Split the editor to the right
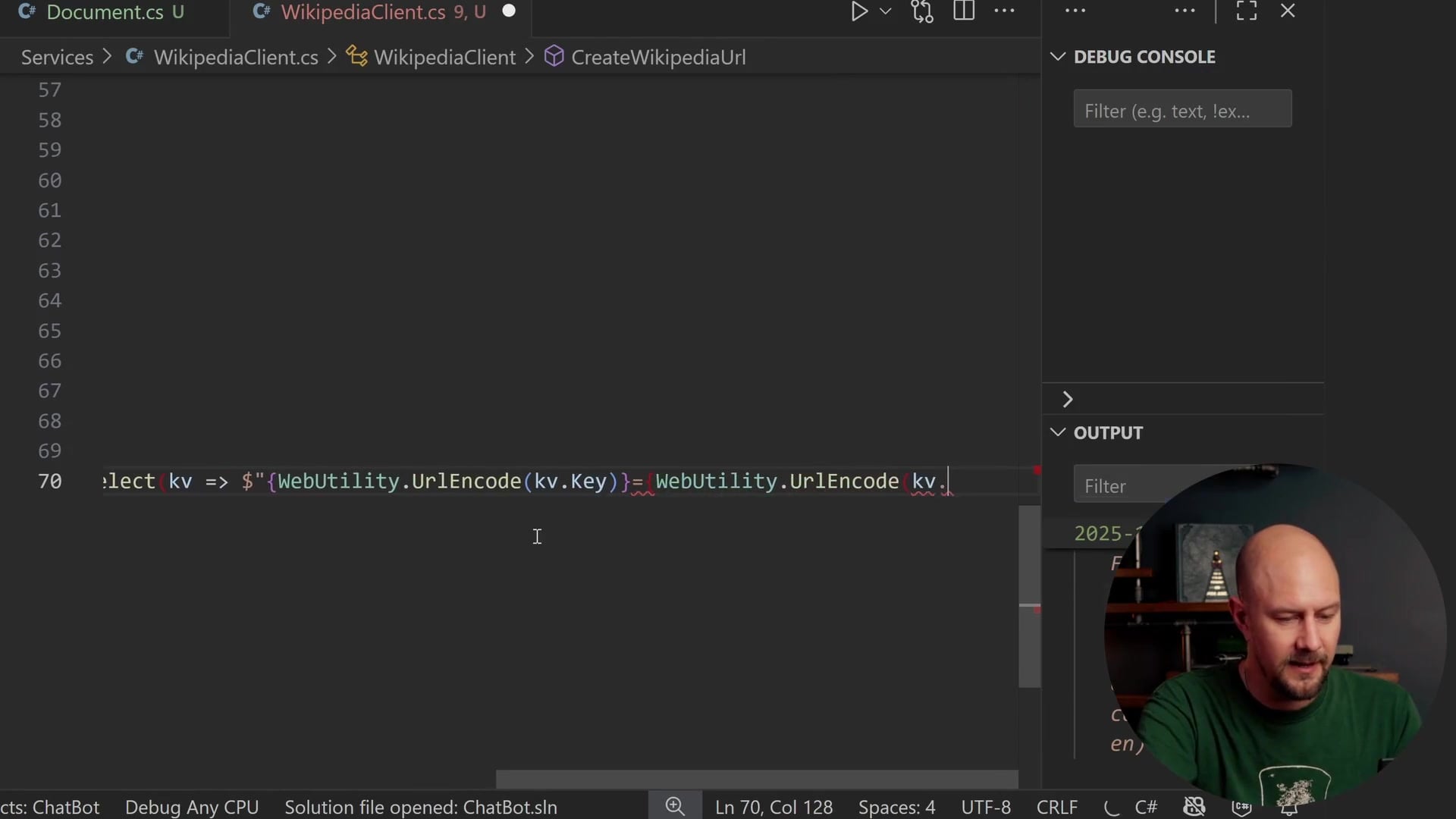This screenshot has height=819, width=1456. click(964, 11)
